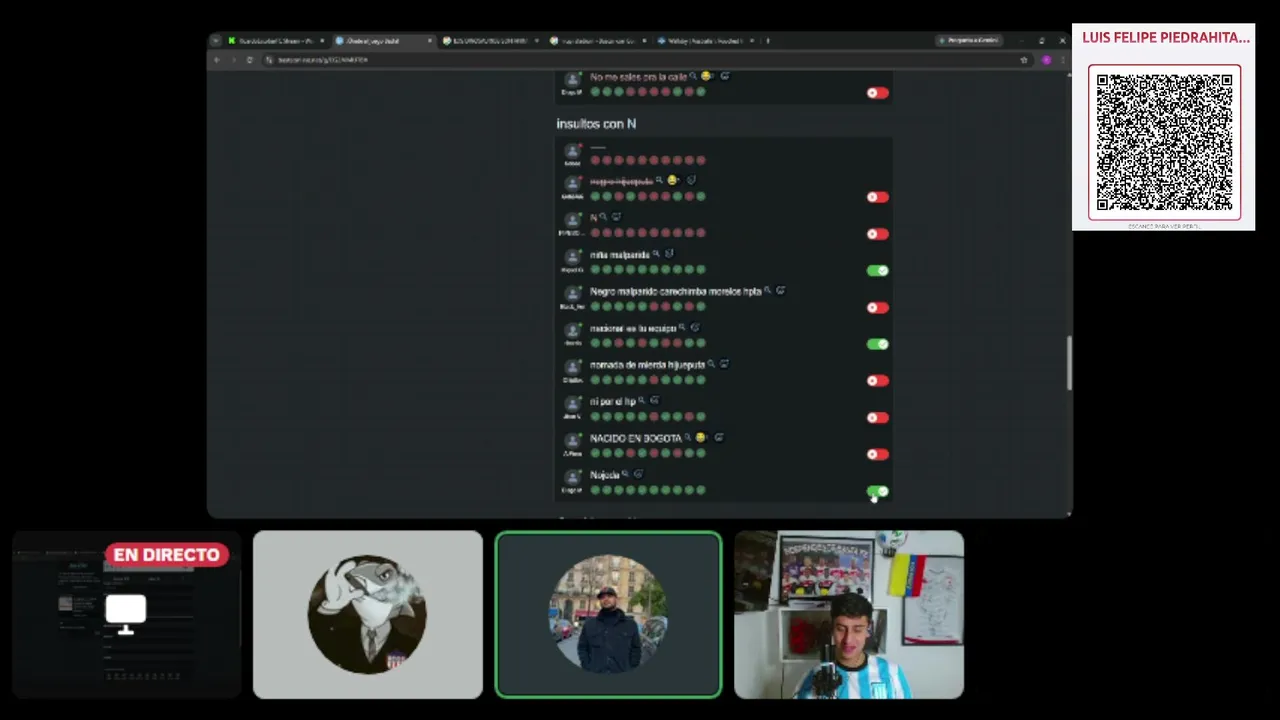
Task: Click the icon after the magnifier on answer "N"
Action: pyautogui.click(x=616, y=217)
